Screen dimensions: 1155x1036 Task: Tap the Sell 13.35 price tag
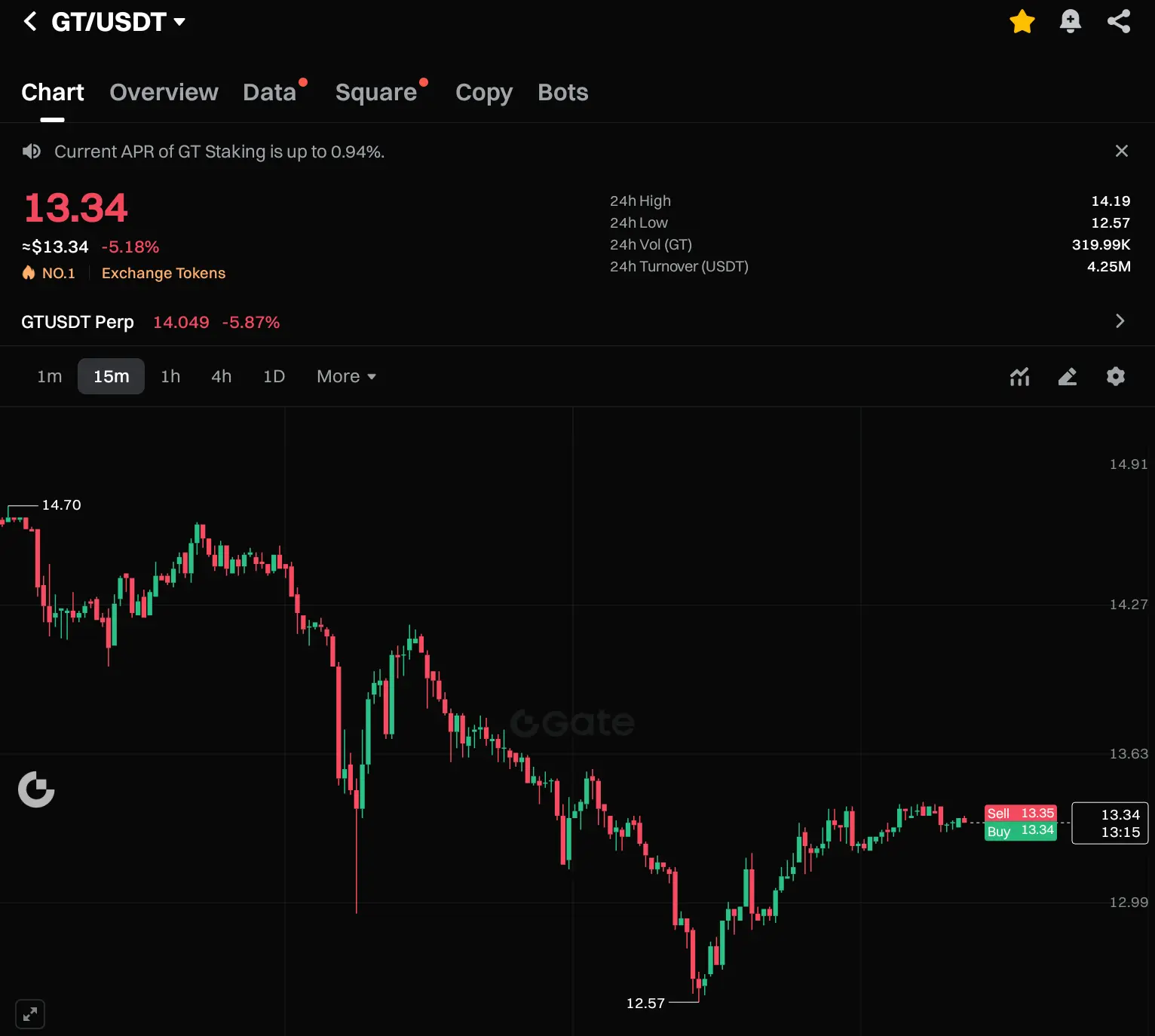point(1021,813)
